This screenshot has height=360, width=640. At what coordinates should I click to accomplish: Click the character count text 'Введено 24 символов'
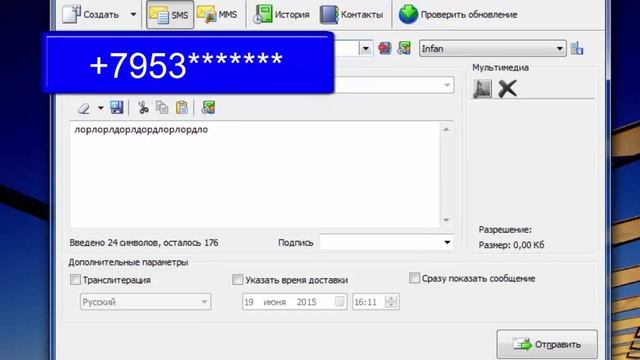click(113, 243)
